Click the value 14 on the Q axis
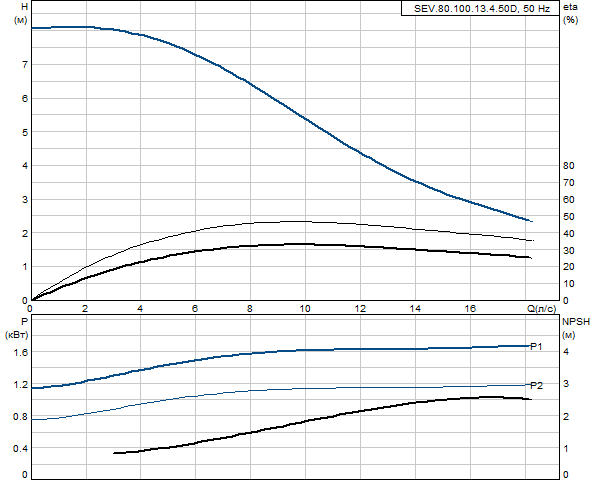 pyautogui.click(x=415, y=309)
